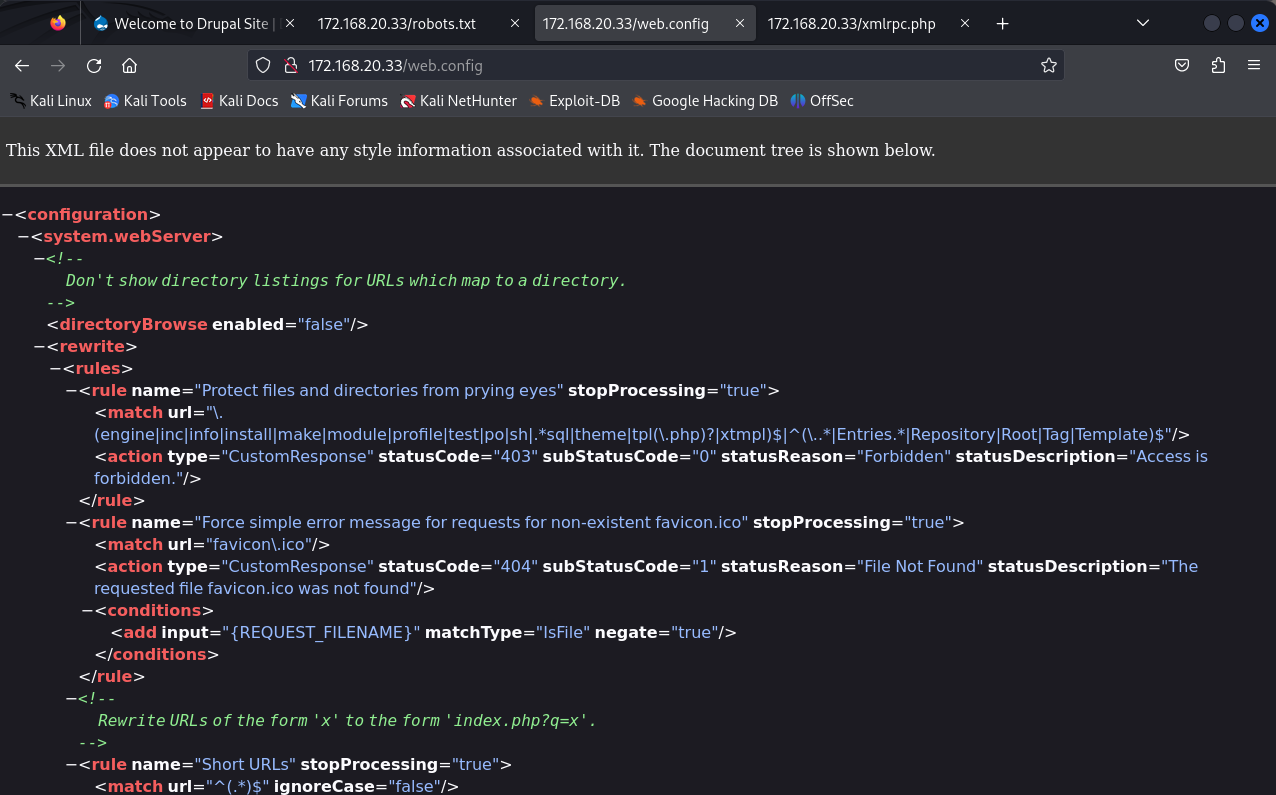Switch to Welcome to Drupal Site tab

point(192,23)
